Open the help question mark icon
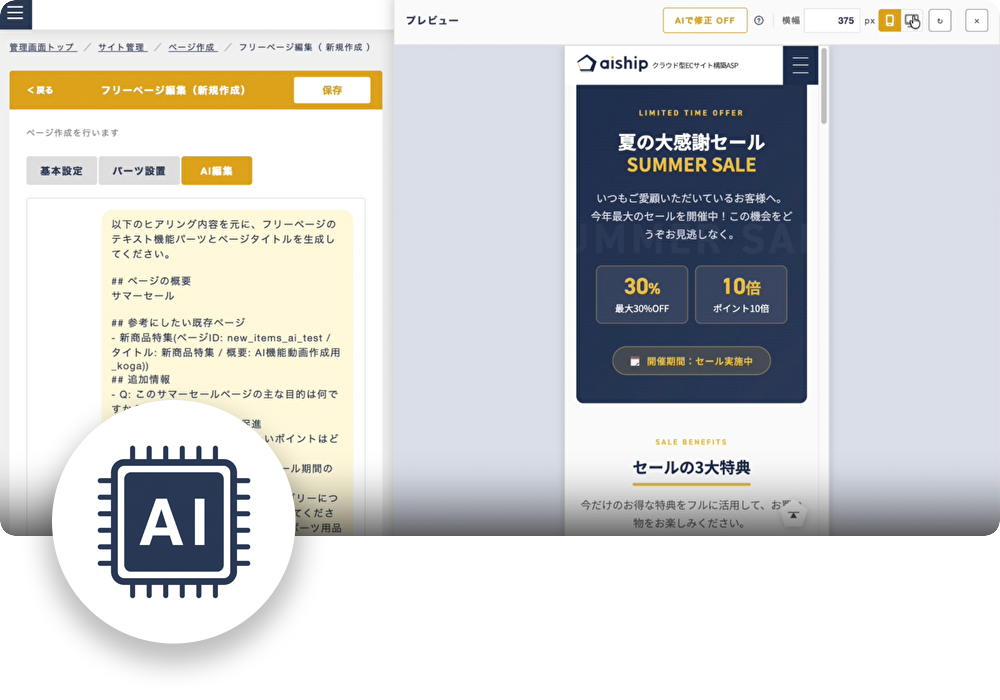The width and height of the screenshot is (1000, 700). (x=759, y=20)
